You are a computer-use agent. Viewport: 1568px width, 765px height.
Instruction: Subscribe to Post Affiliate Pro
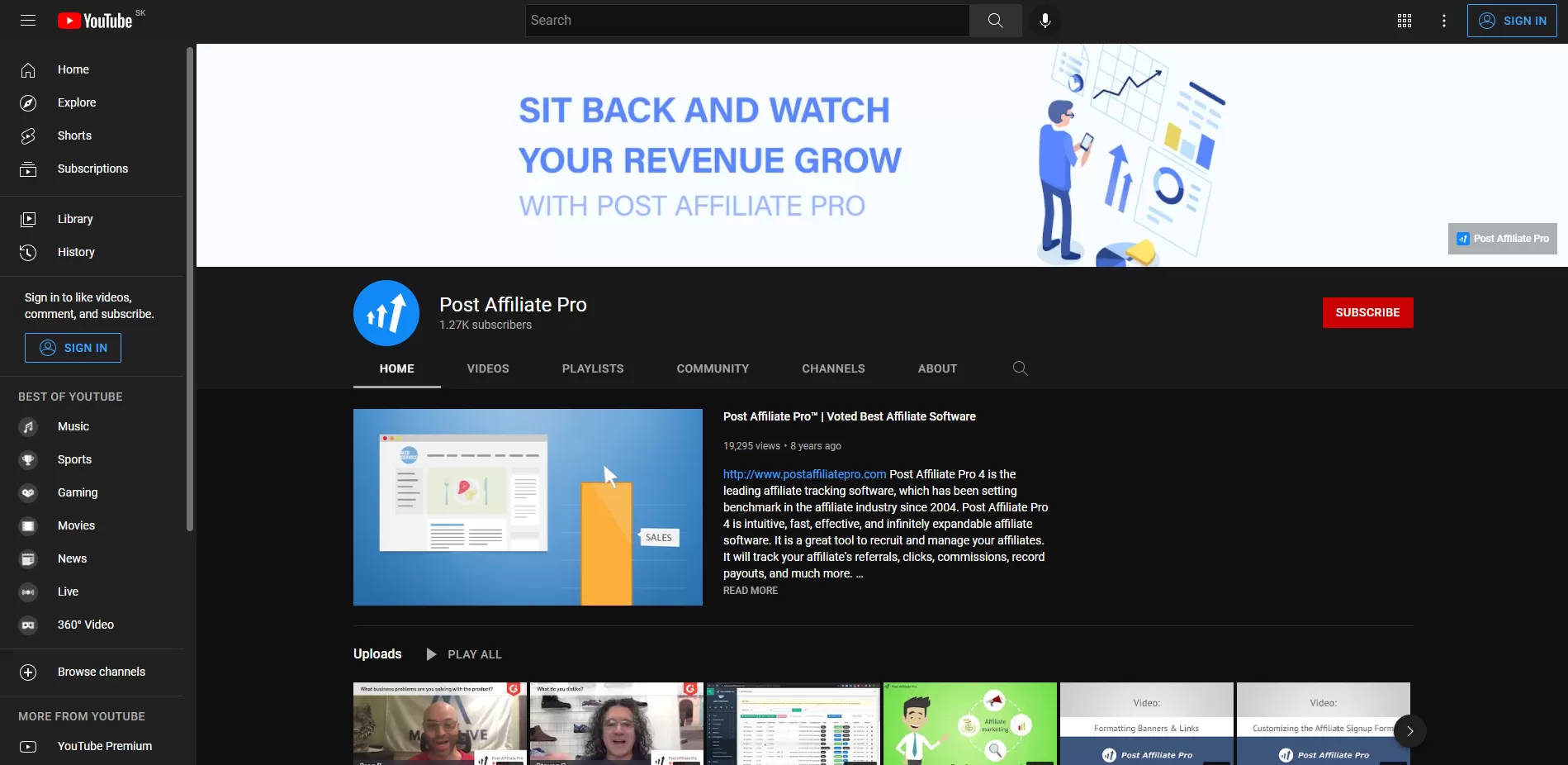[1367, 312]
